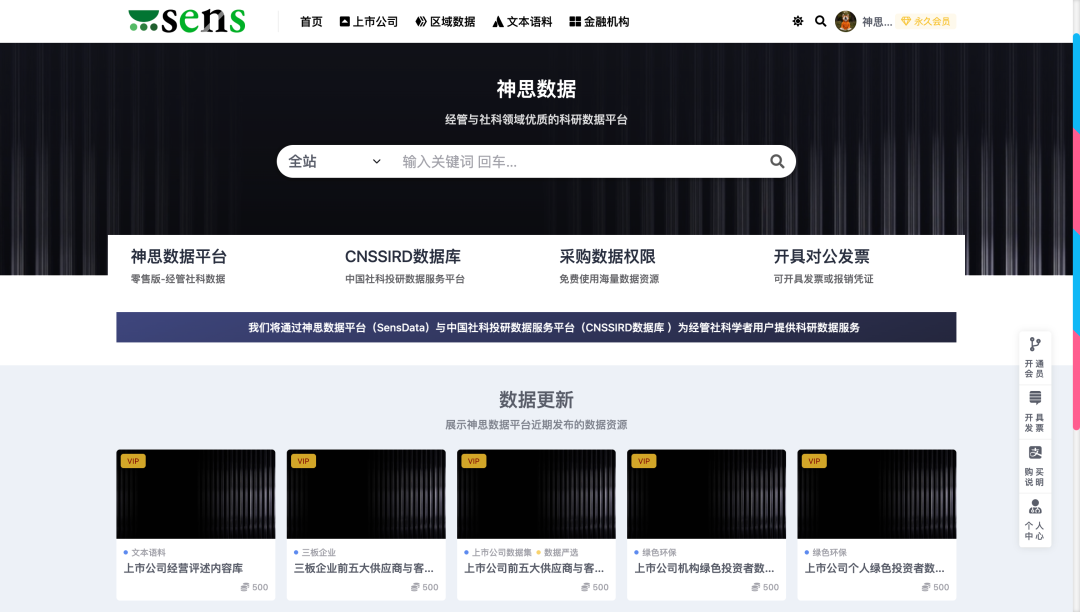Screen dimensions: 1080x612
Task: Click 绿色环保 tag on 机构绿色投资者 card
Action: tap(659, 552)
